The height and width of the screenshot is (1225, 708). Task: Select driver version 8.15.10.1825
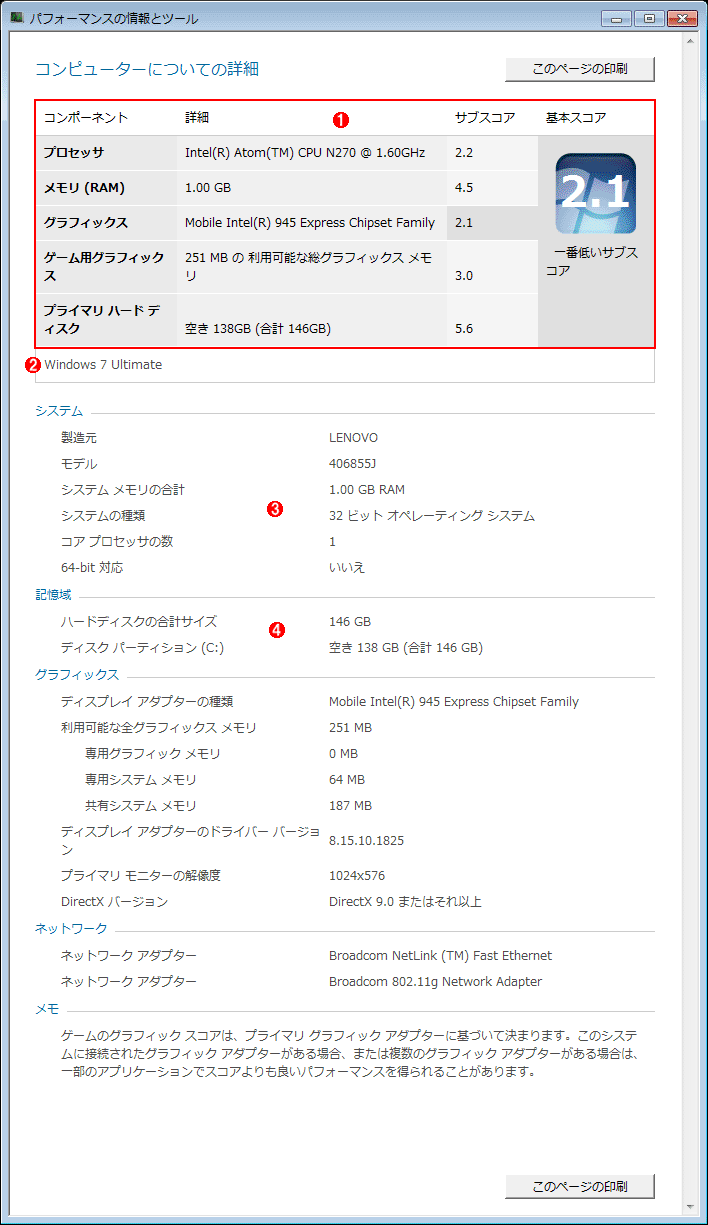pos(367,841)
